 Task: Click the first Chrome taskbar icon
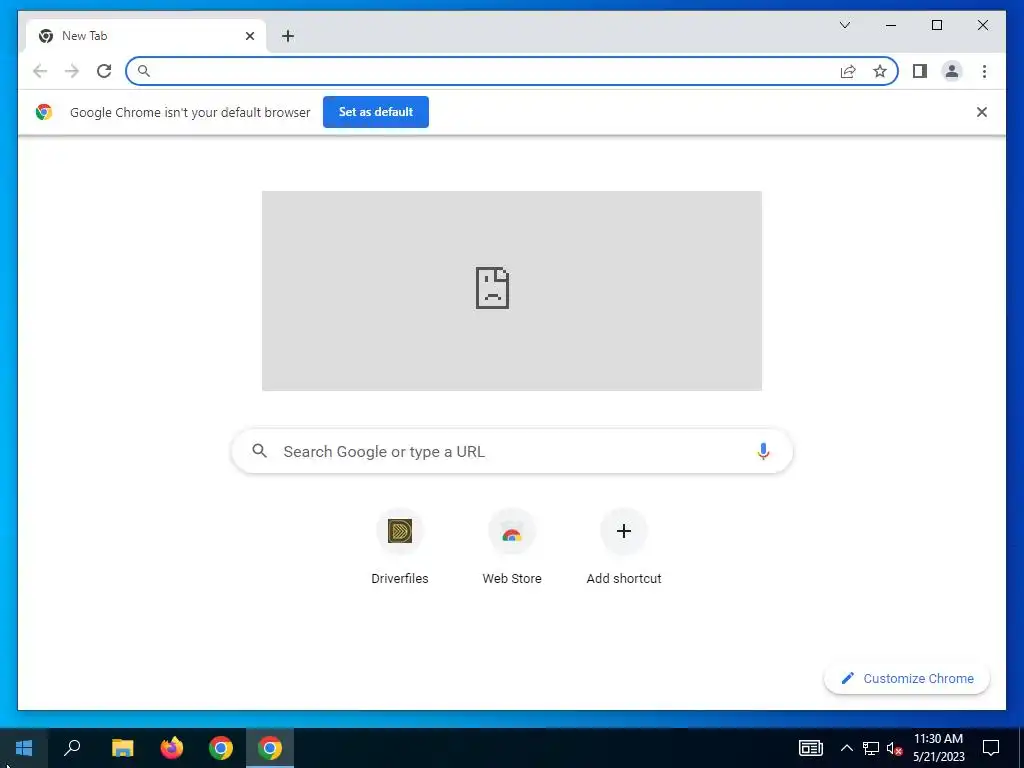click(221, 748)
